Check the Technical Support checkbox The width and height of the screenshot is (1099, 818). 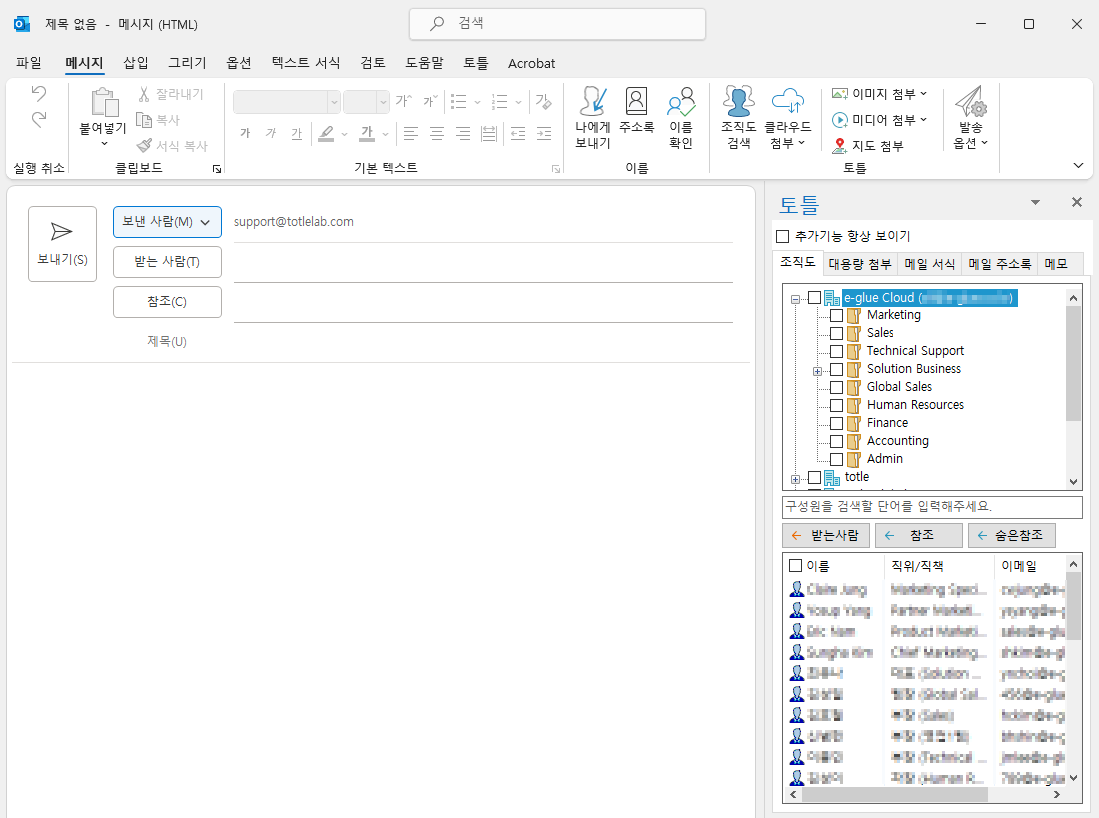pos(836,351)
